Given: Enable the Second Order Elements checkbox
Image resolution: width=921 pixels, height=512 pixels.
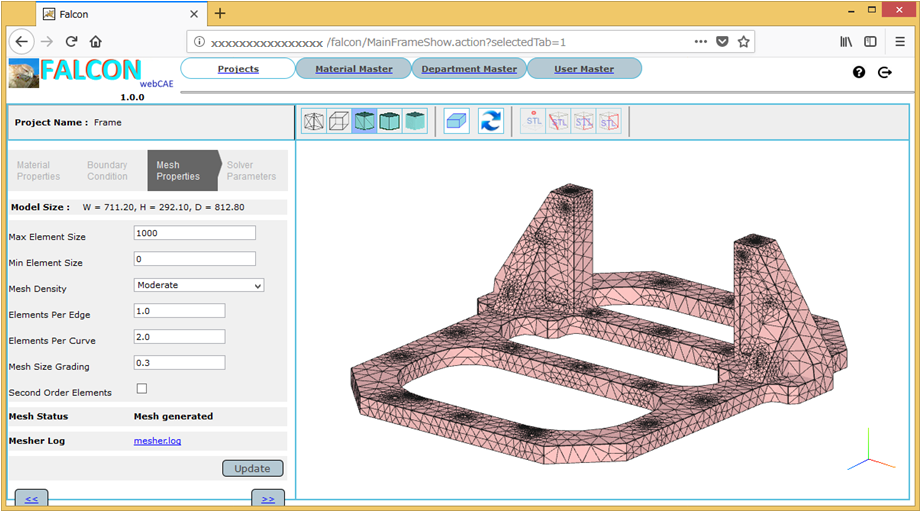Looking at the screenshot, I should click(x=141, y=389).
